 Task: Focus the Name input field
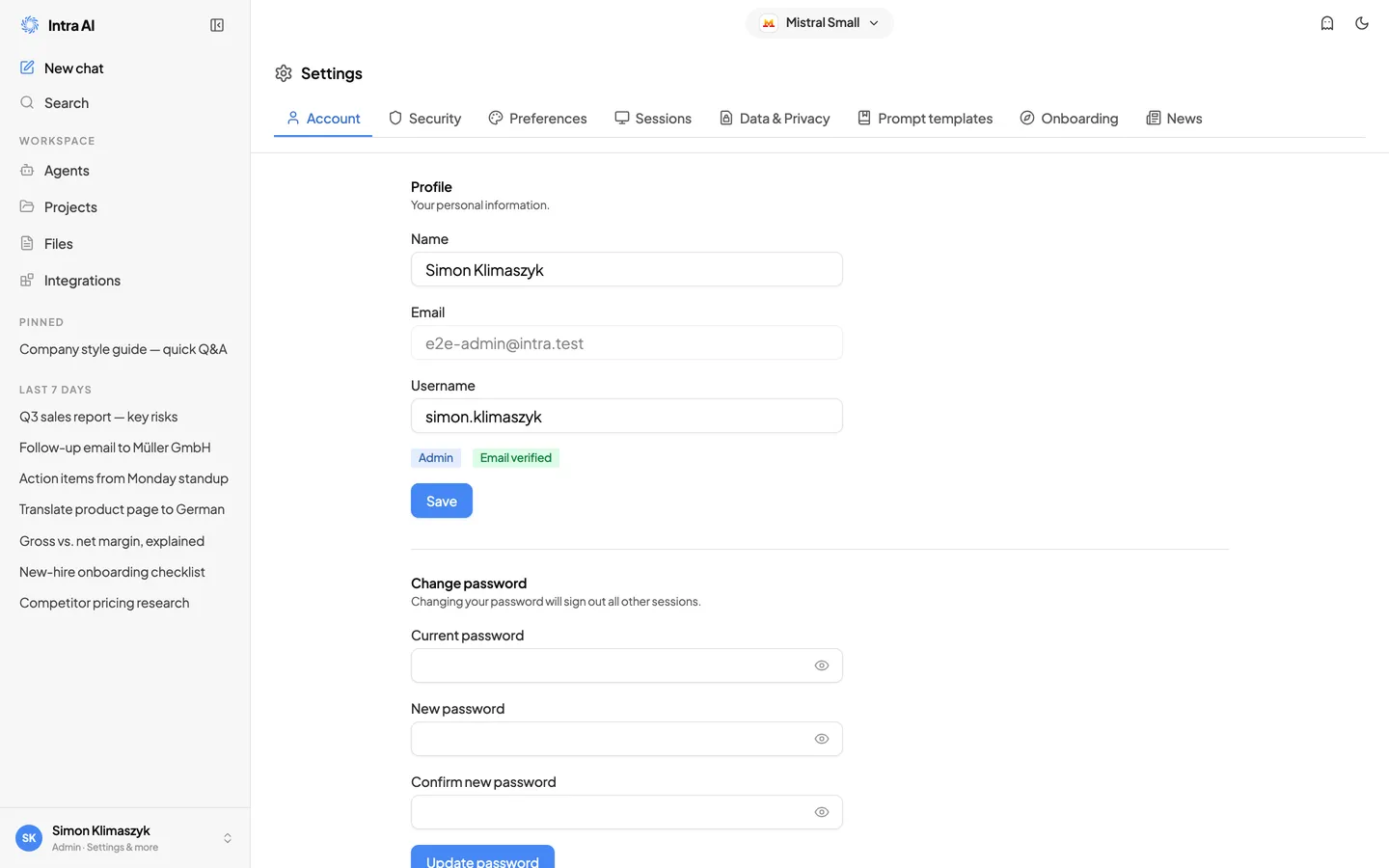coord(627,269)
